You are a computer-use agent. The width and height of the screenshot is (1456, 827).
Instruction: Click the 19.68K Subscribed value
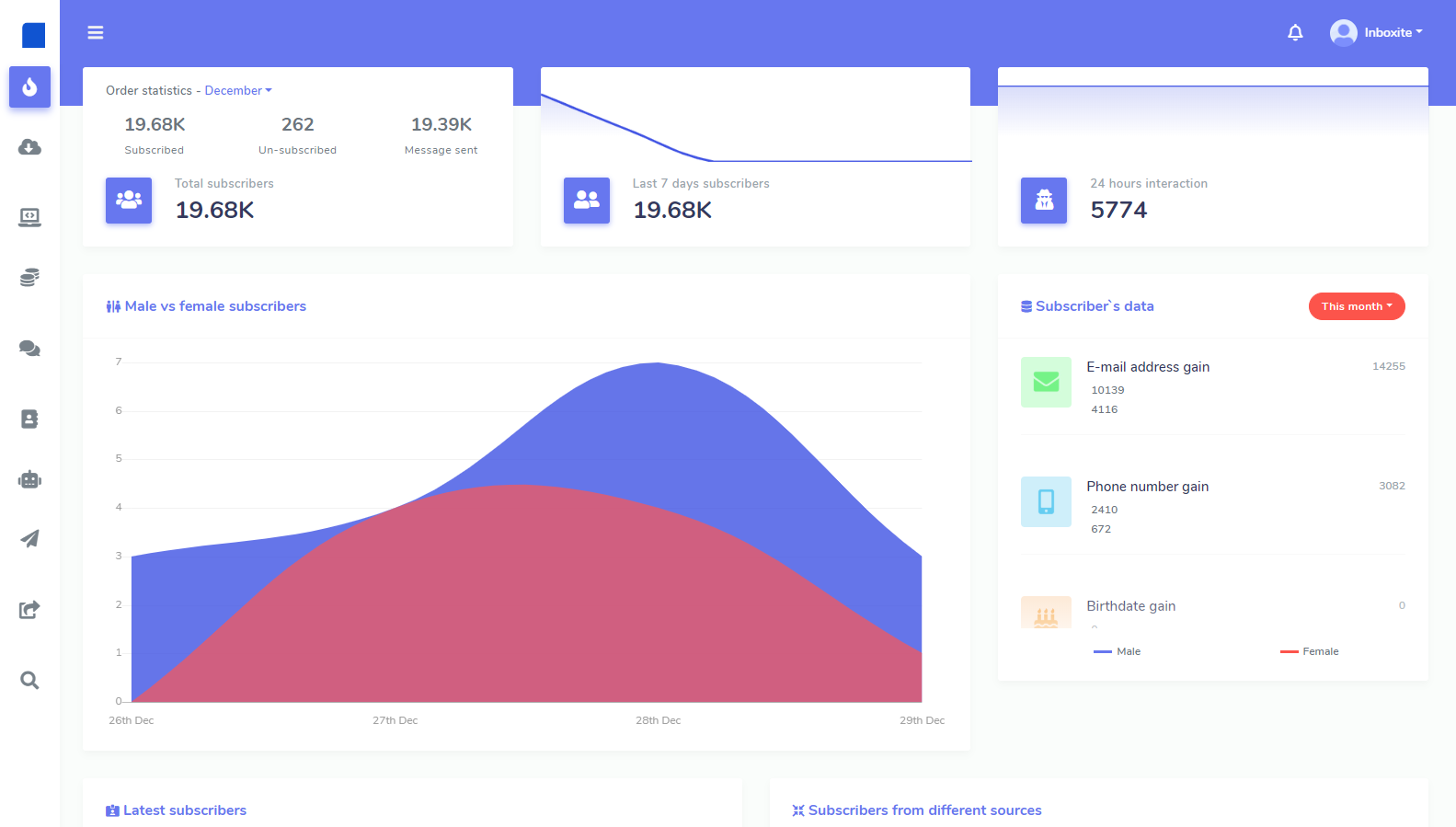click(x=155, y=124)
